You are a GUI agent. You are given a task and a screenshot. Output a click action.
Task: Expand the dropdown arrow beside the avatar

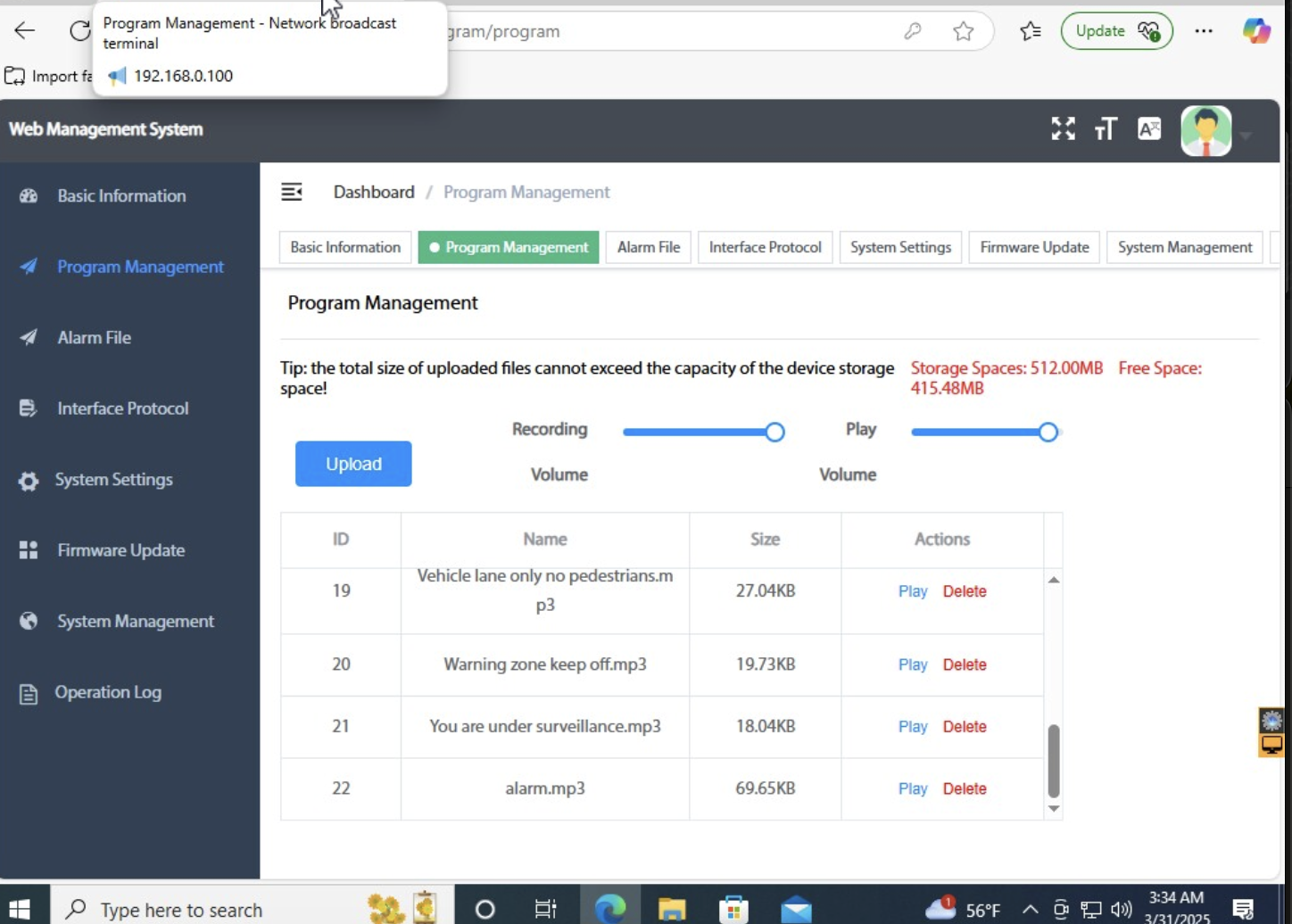[x=1246, y=136]
